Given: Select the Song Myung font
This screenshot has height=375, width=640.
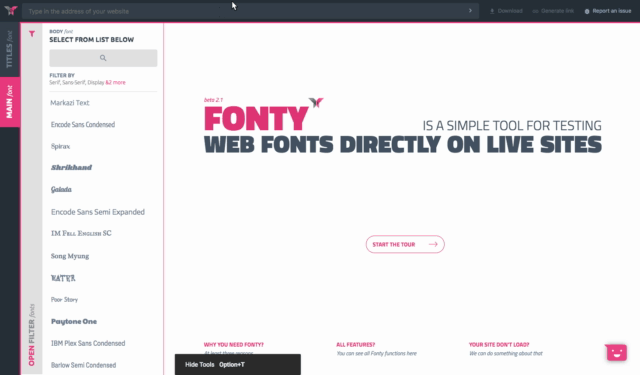Looking at the screenshot, I should [70, 256].
